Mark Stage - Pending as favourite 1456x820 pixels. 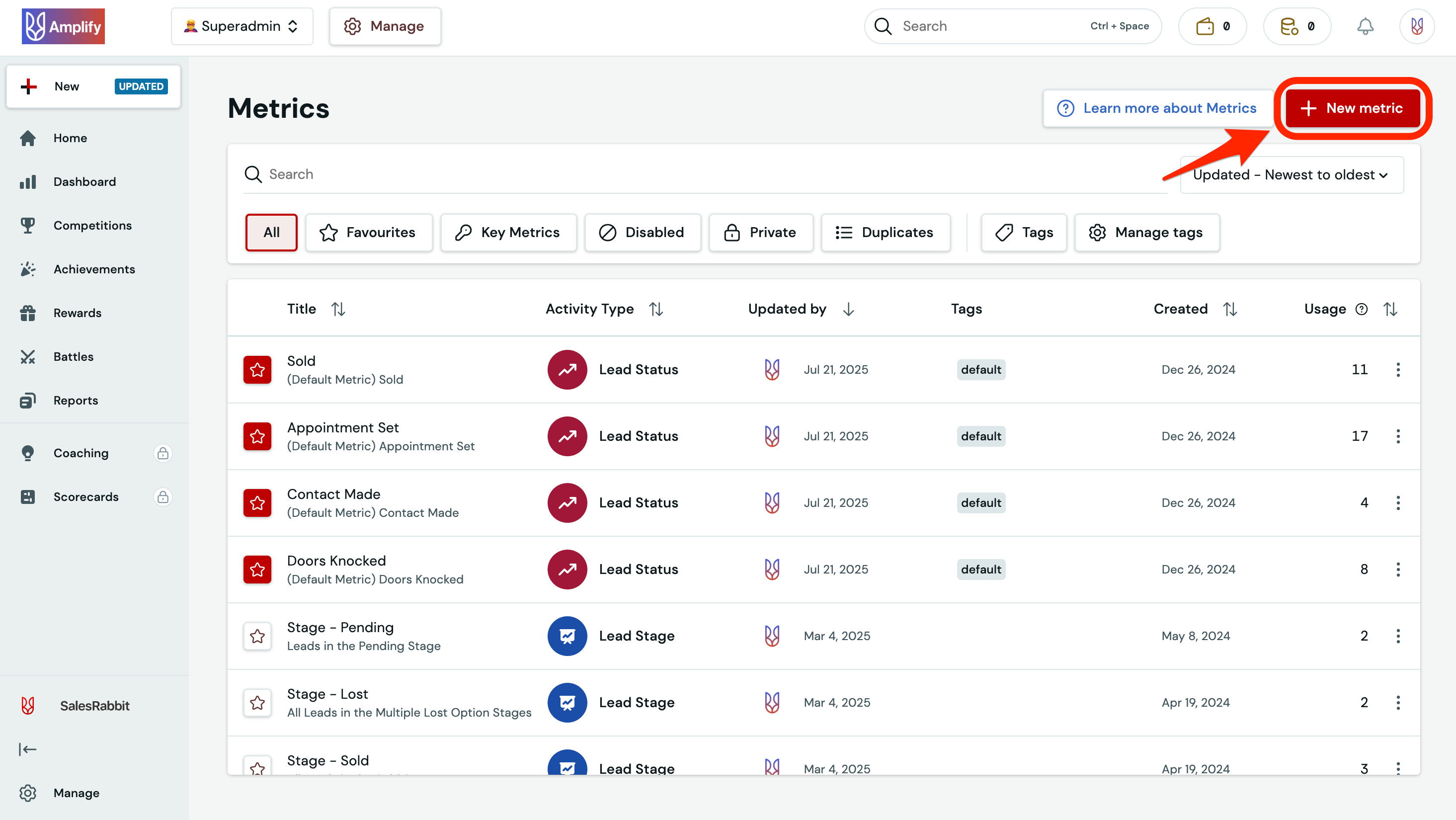point(257,636)
